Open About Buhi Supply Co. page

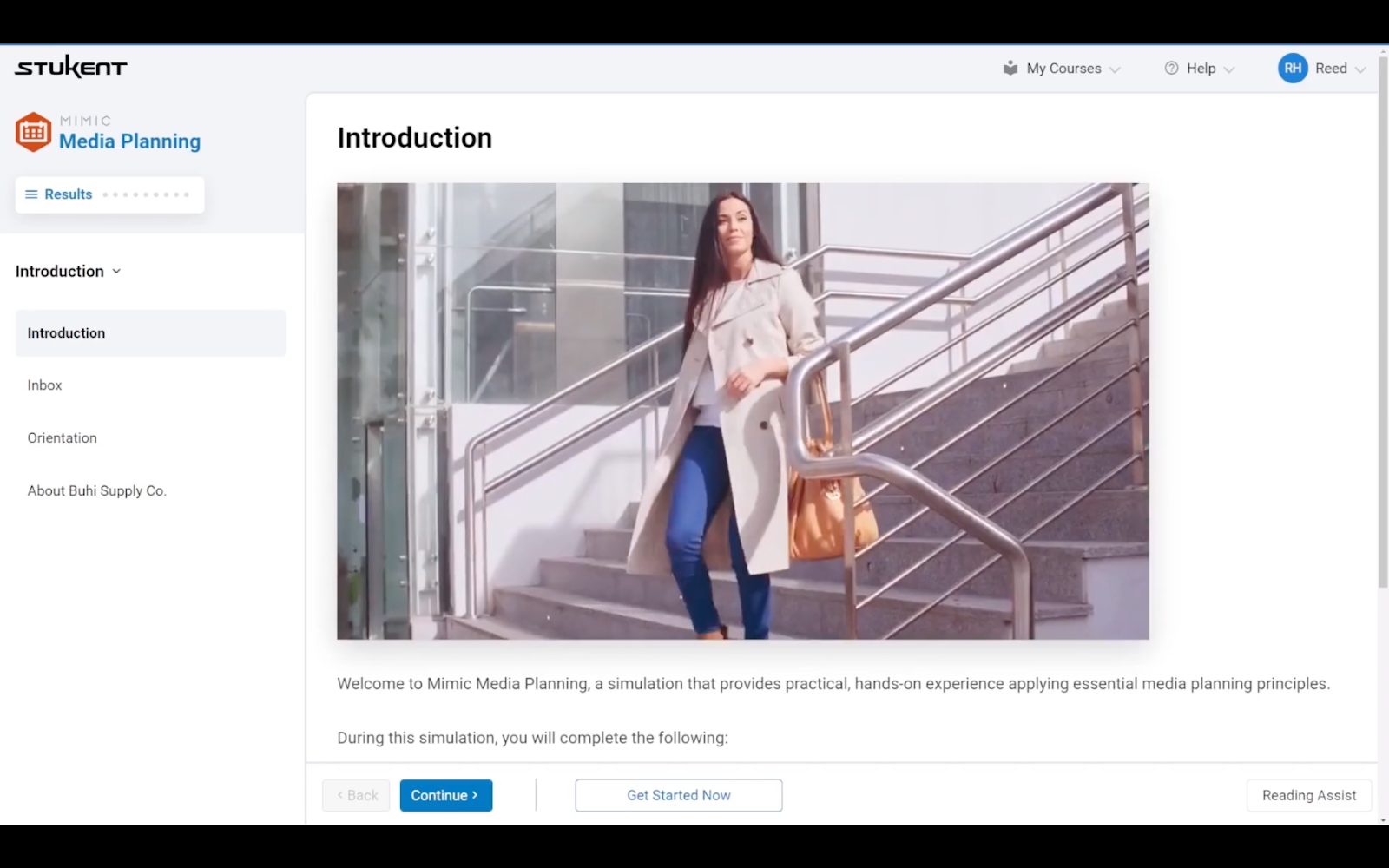tap(96, 490)
